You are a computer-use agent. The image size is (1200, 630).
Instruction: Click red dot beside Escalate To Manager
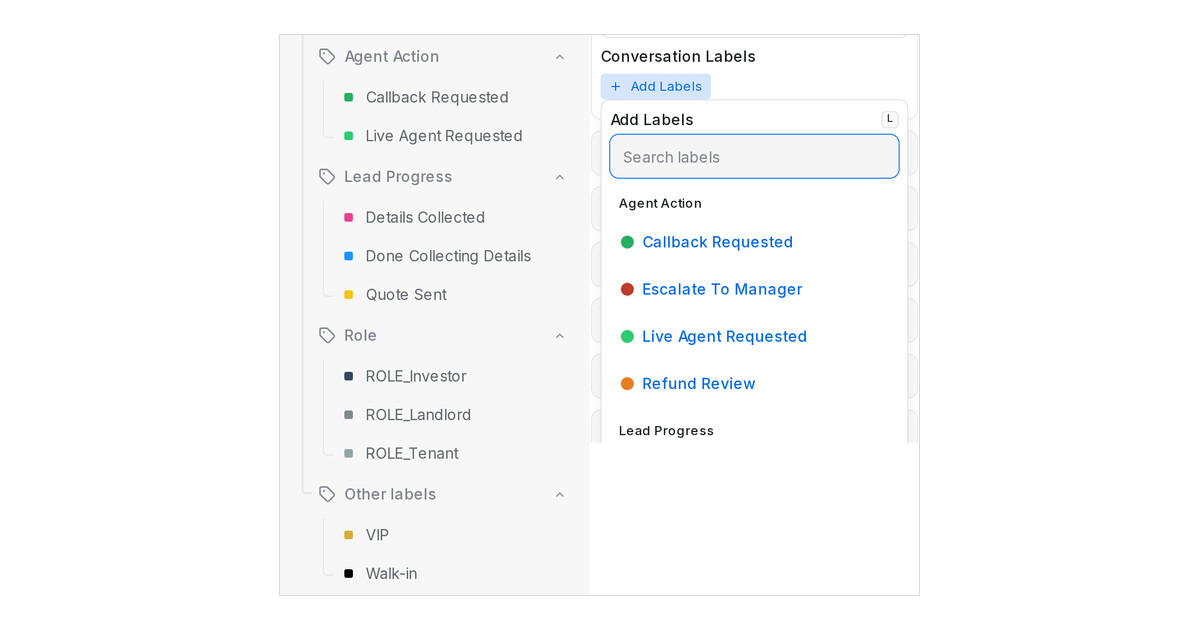coord(627,289)
